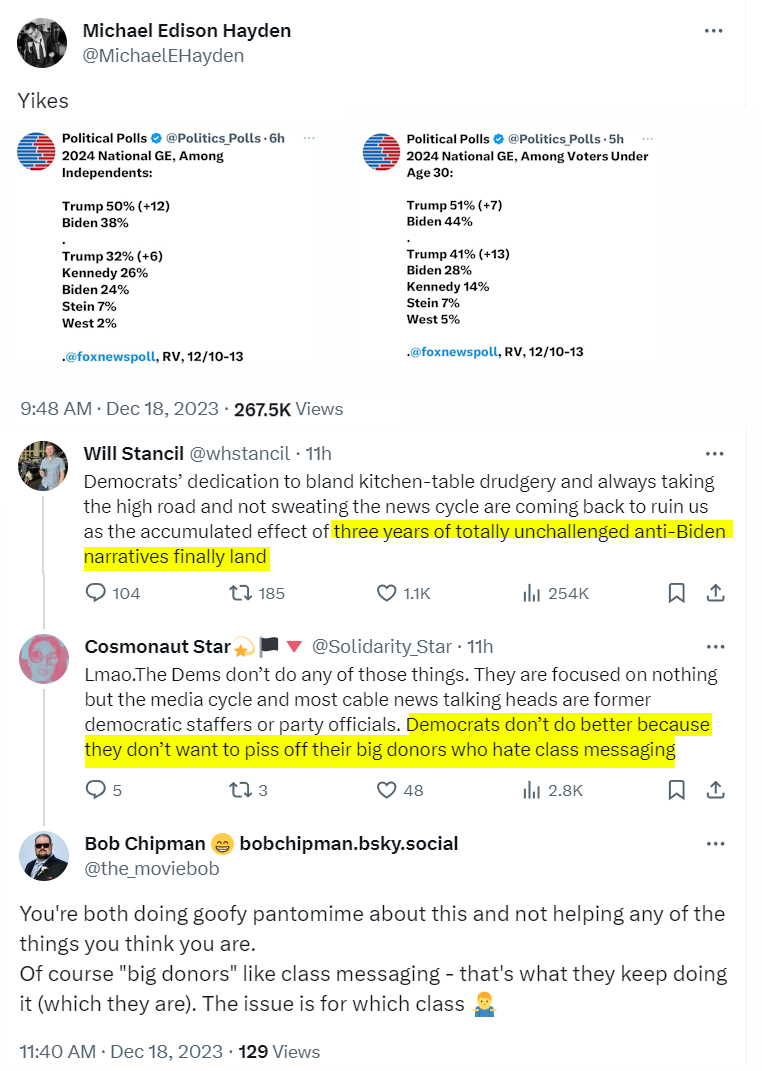This screenshot has width=762, height=1071.
Task: Open Michael Edison Hayden's profile name
Action: coord(187,31)
